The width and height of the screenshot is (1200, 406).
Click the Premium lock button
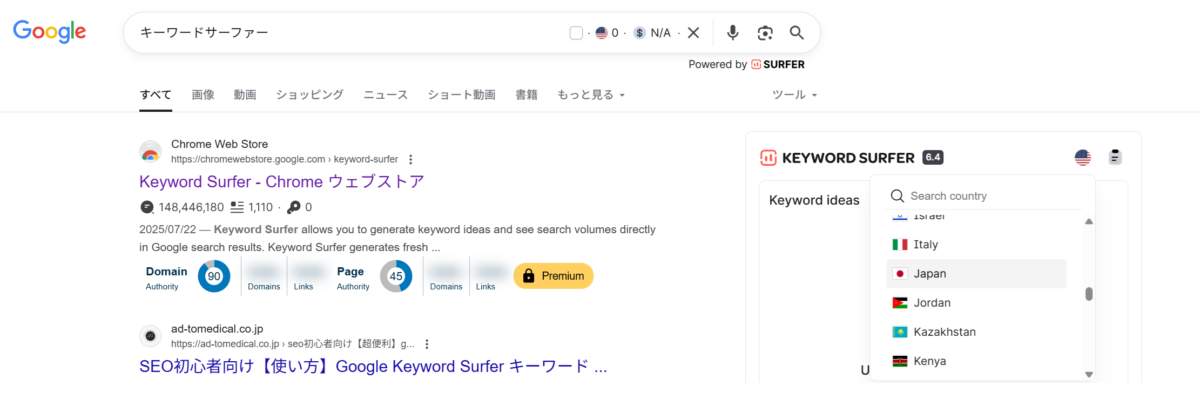click(x=553, y=276)
